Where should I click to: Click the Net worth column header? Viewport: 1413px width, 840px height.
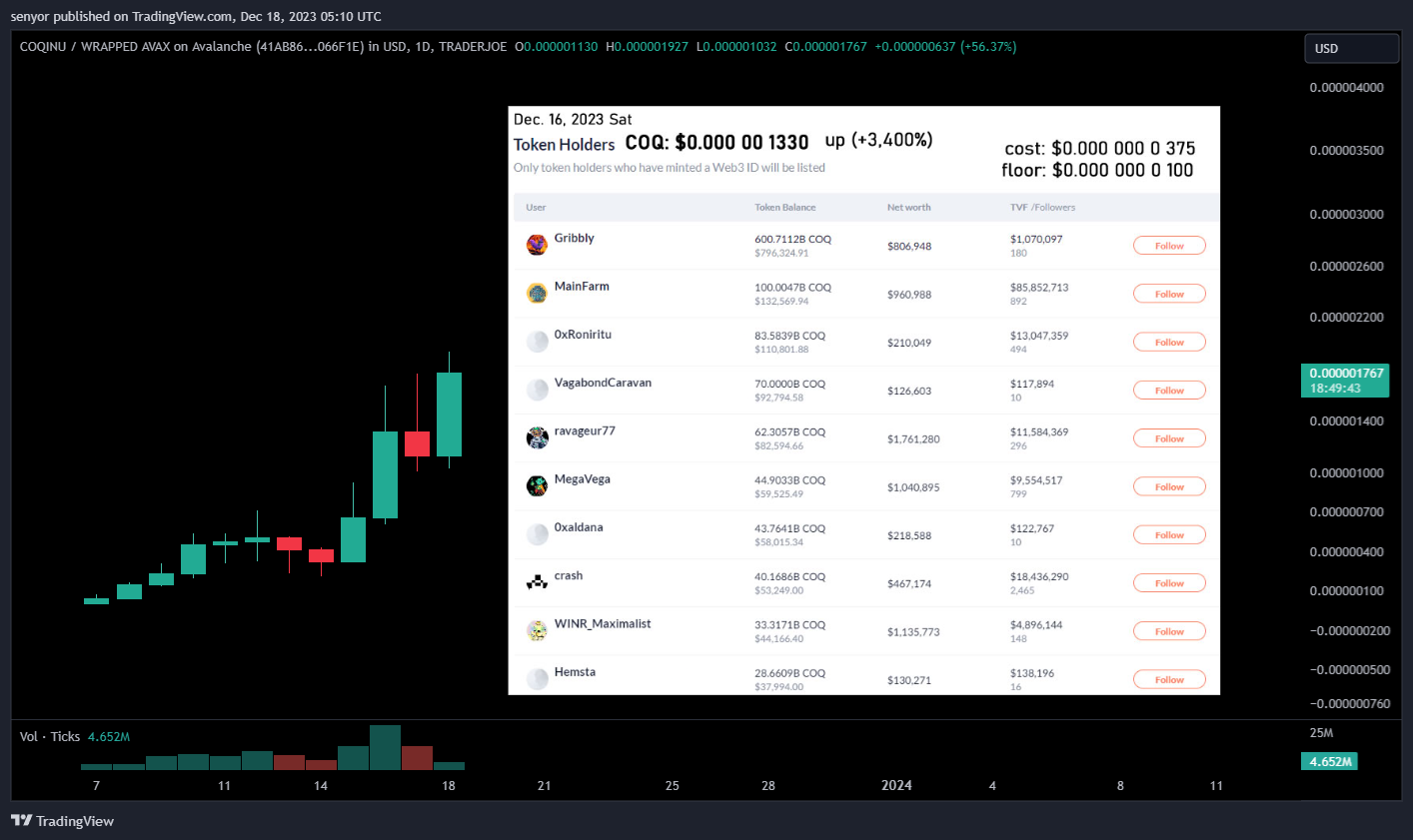(908, 208)
